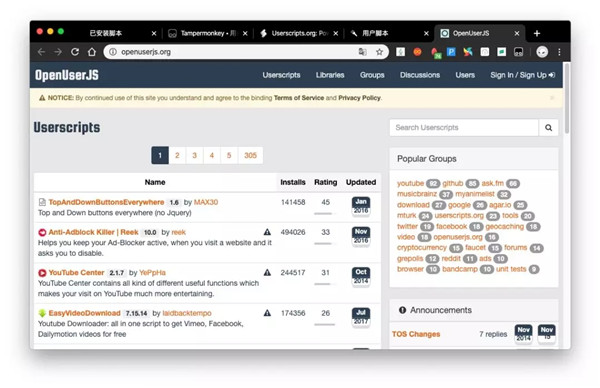The width and height of the screenshot is (600, 388).
Task: Open the YouTube Center script link
Action: click(x=76, y=273)
